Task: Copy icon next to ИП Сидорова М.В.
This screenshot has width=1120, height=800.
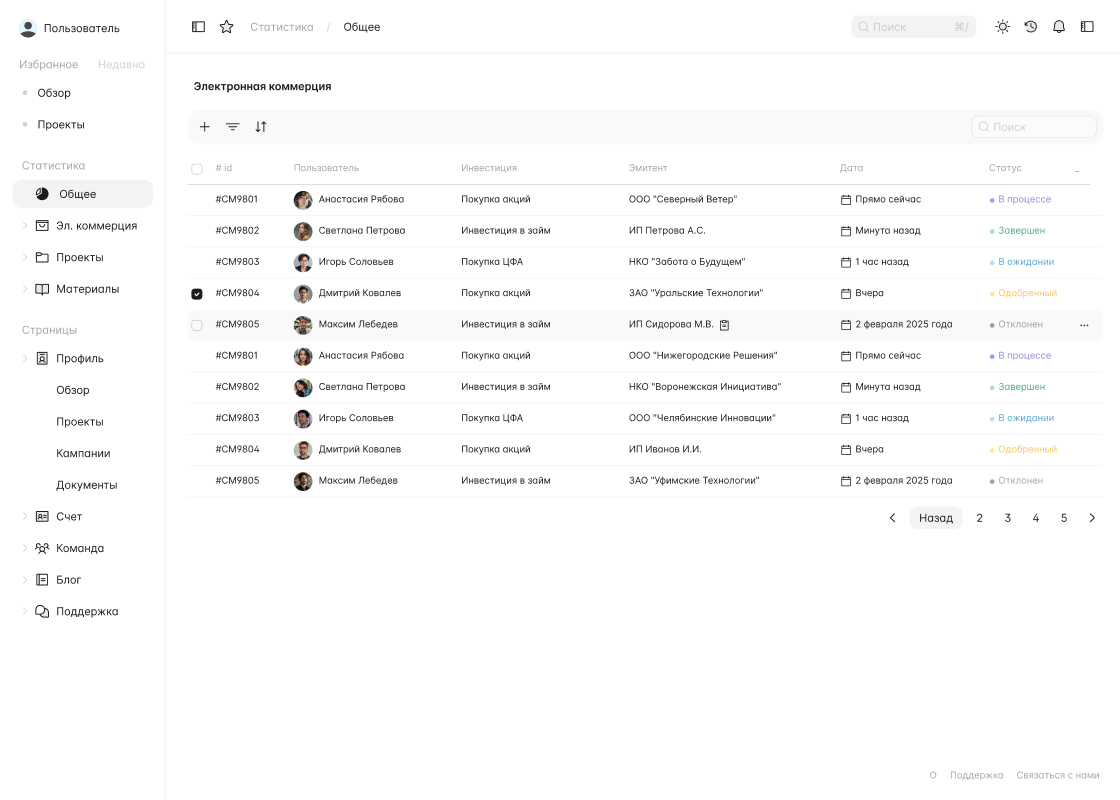Action: click(725, 325)
